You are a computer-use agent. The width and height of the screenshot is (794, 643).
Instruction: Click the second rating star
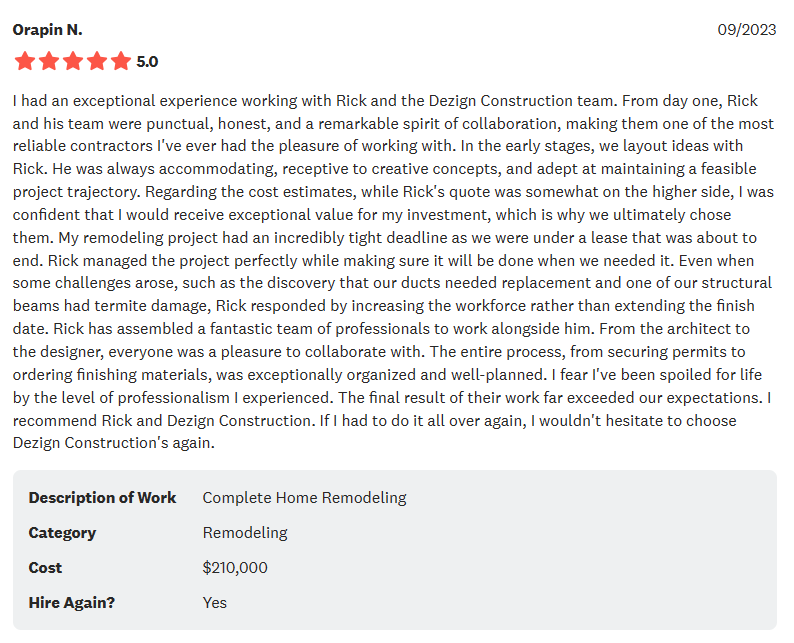[x=48, y=61]
